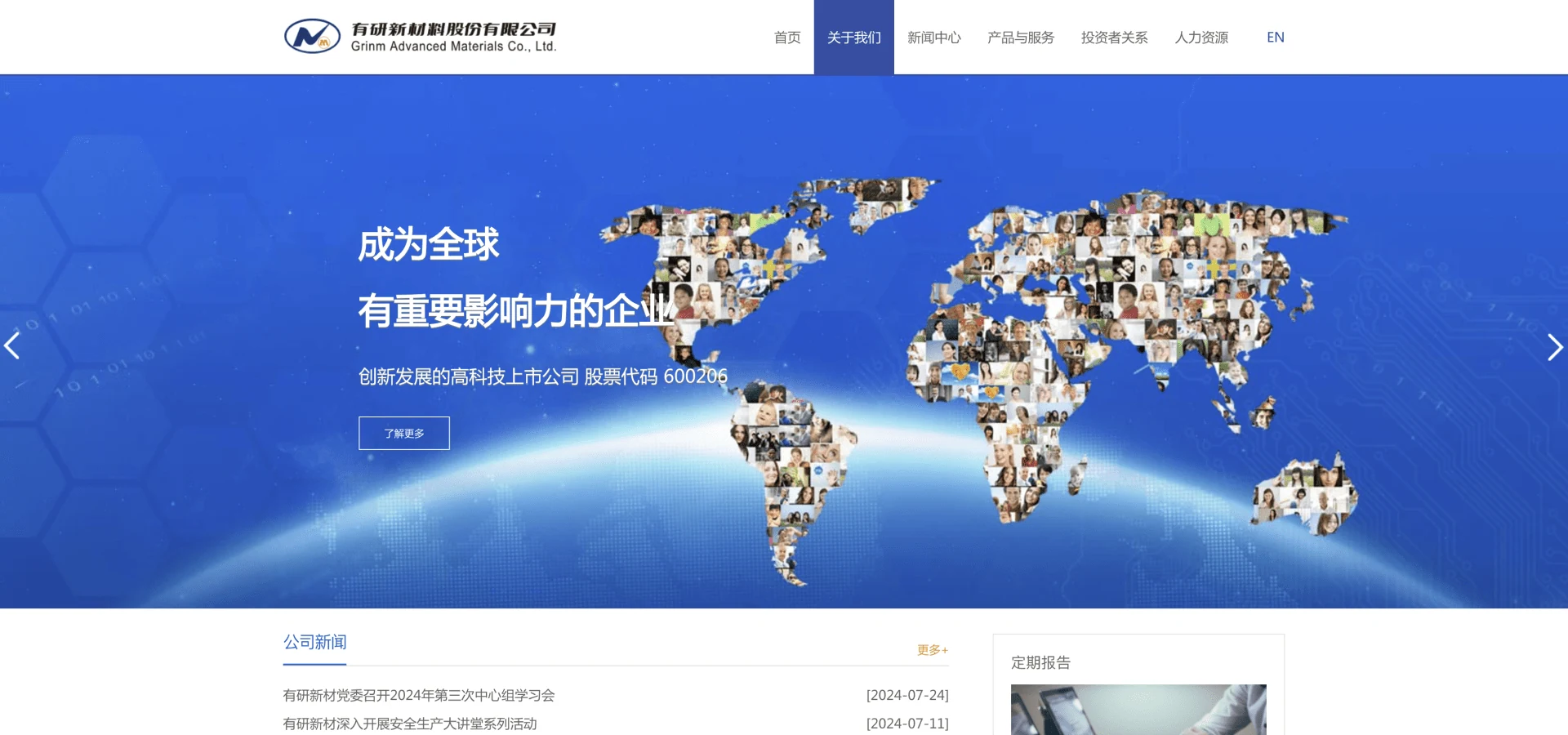This screenshot has height=735, width=1568.
Task: Open 人力资源 navigation item
Action: click(x=1201, y=38)
